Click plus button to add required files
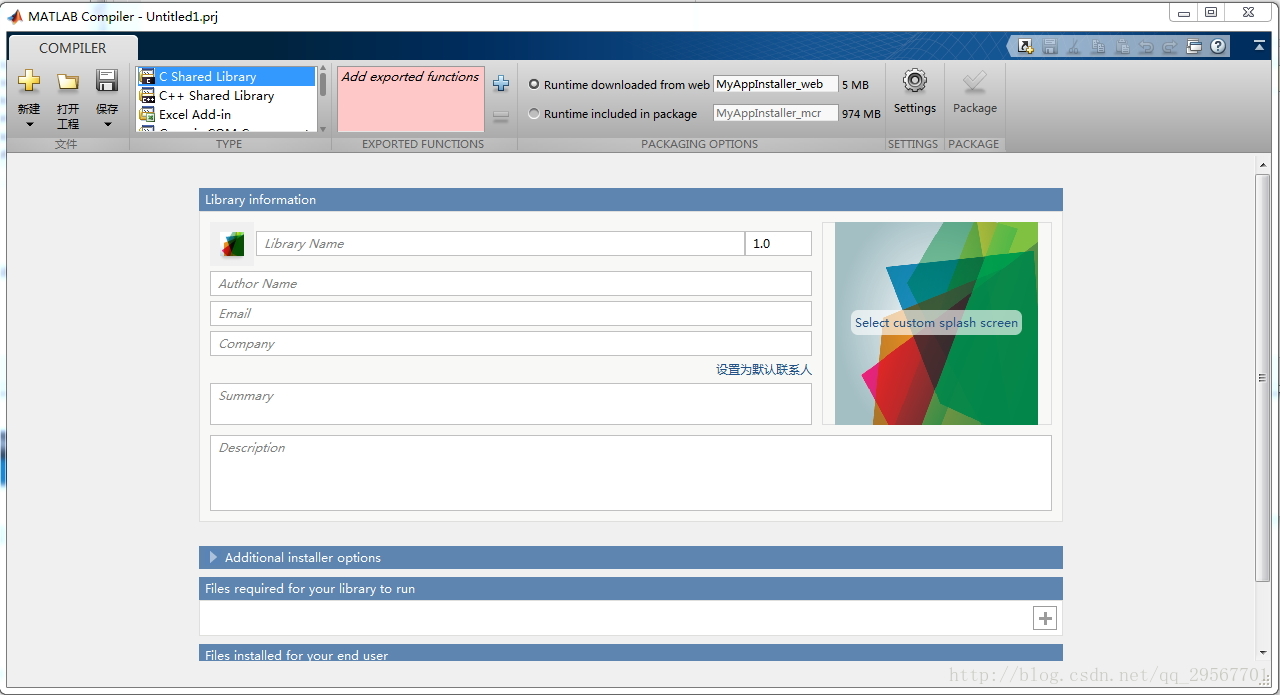 (x=1045, y=619)
